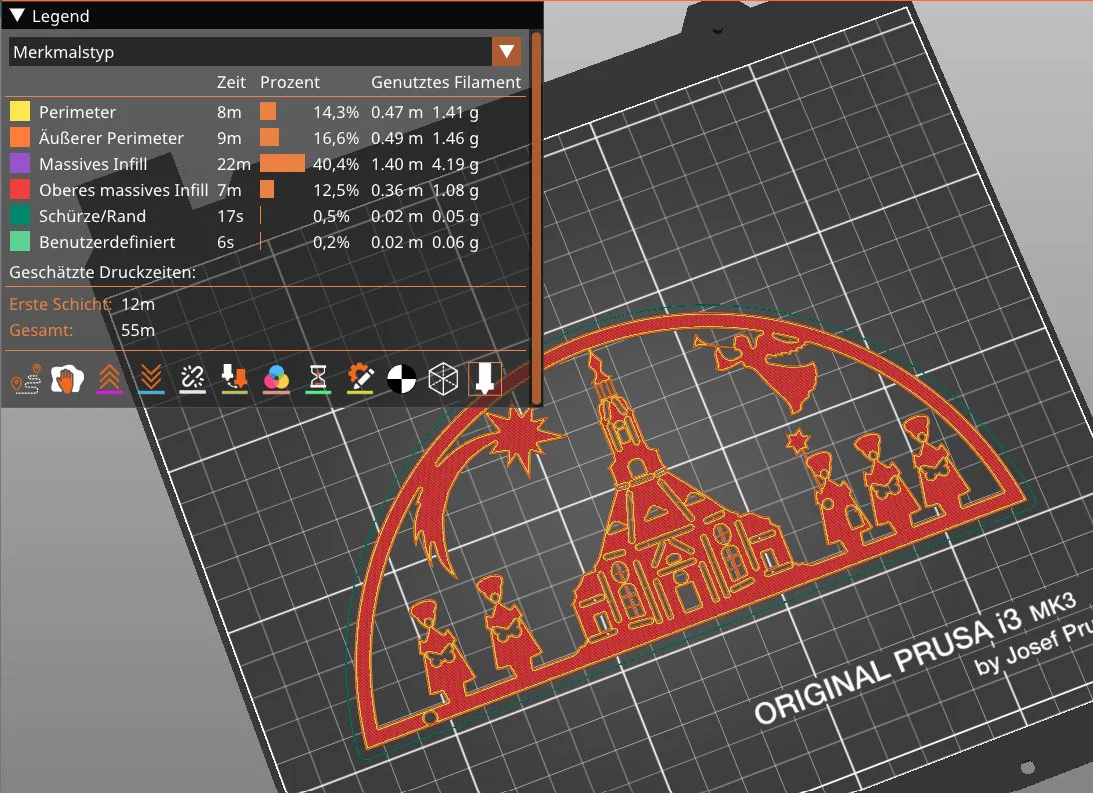Image resolution: width=1093 pixels, height=793 pixels.
Task: Toggle Oberes massives Infill row label
Action: point(123,190)
